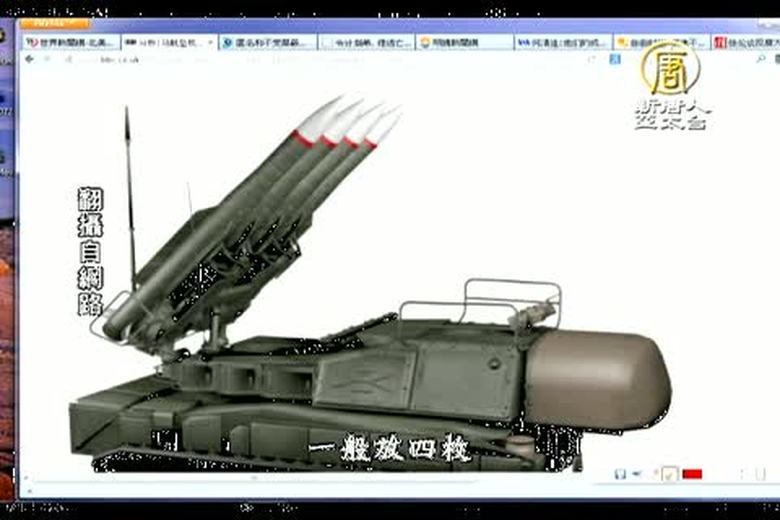Toggle the checkmark icon in the status bar
Screen dimensions: 780x520
(668, 474)
